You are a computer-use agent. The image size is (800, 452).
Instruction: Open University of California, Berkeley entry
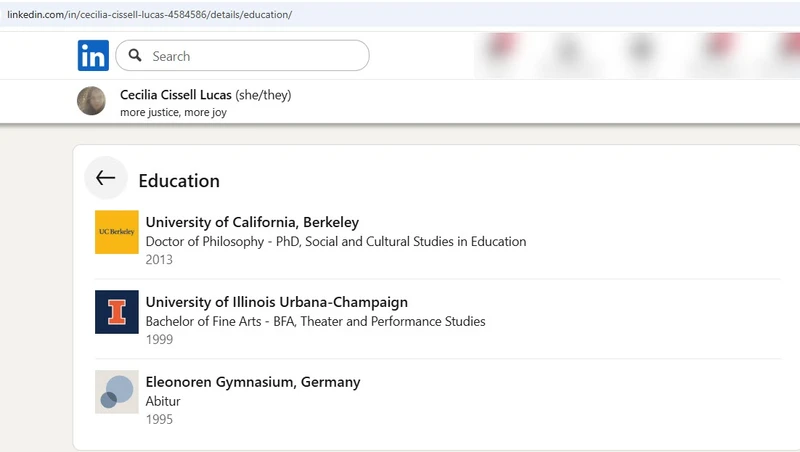[252, 222]
